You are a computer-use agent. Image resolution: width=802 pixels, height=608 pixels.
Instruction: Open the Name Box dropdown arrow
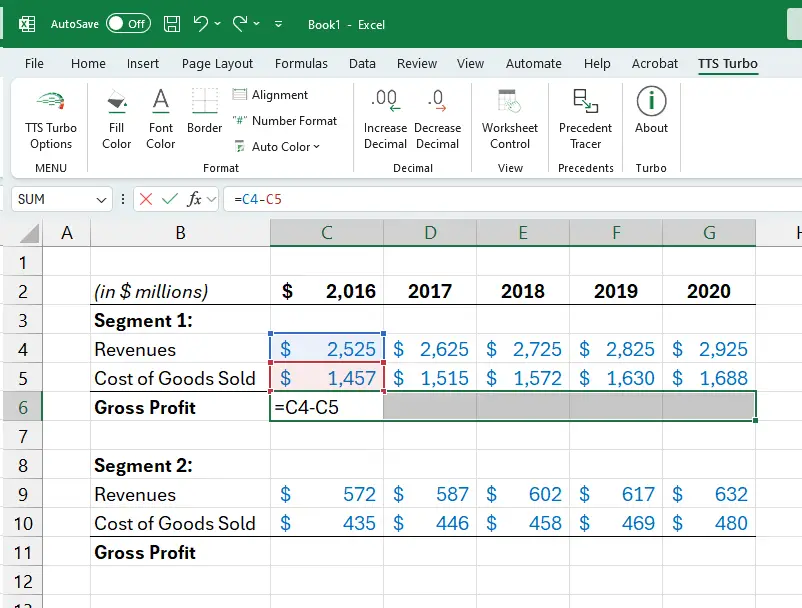tap(101, 199)
